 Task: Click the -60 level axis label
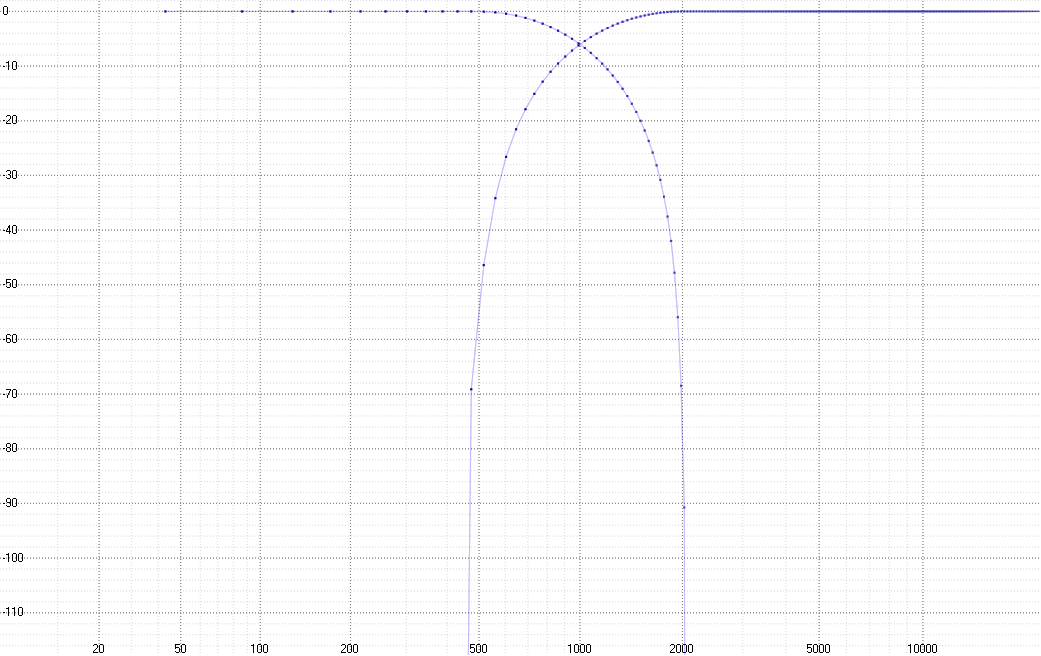click(x=9, y=339)
